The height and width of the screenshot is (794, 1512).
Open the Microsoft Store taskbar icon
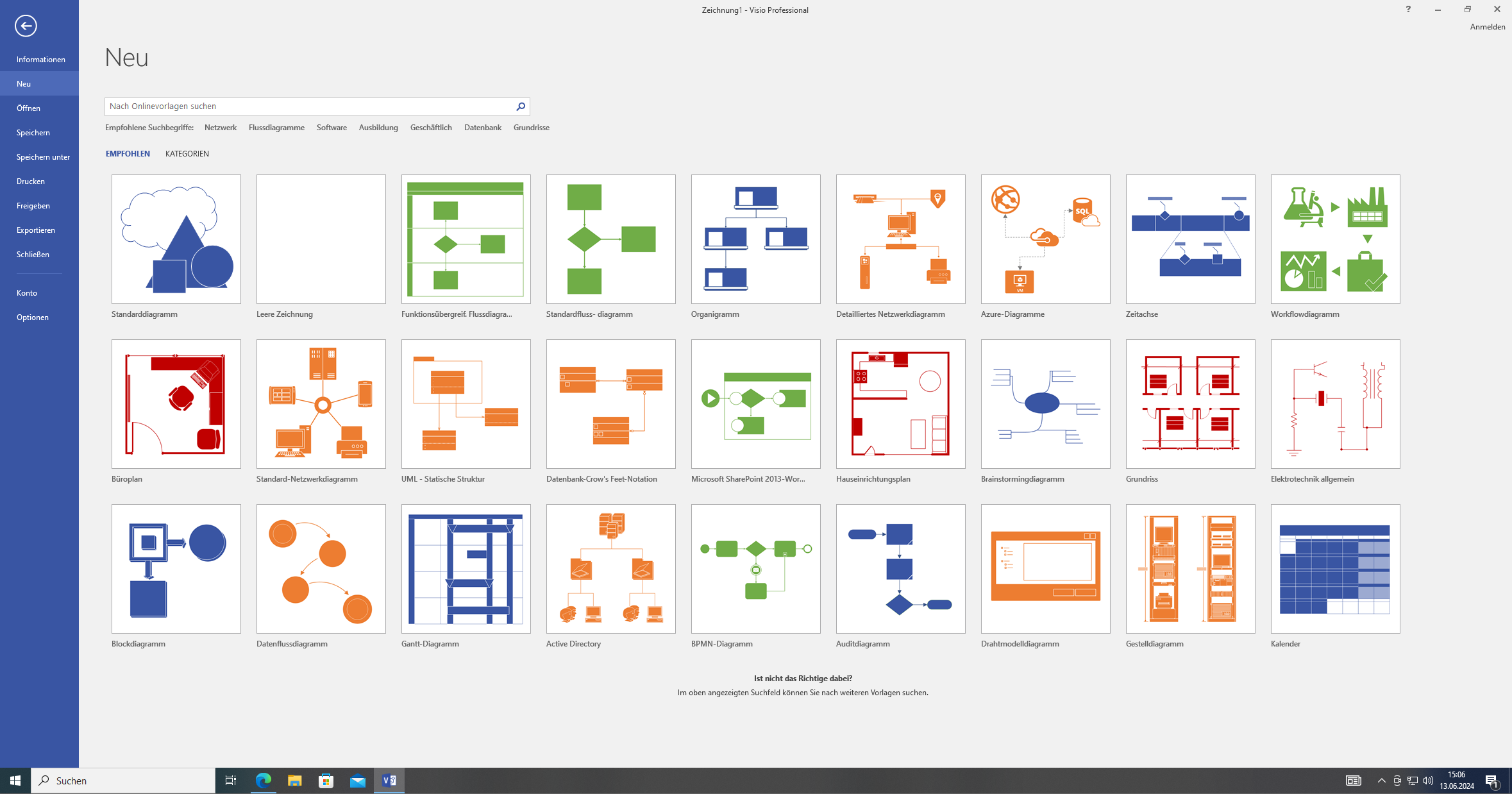tap(326, 781)
